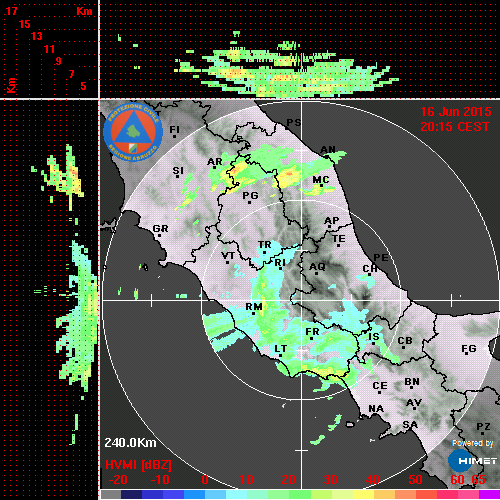This screenshot has width=500, height=500.
Task: Select the FI city marker label
Action: (x=174, y=129)
